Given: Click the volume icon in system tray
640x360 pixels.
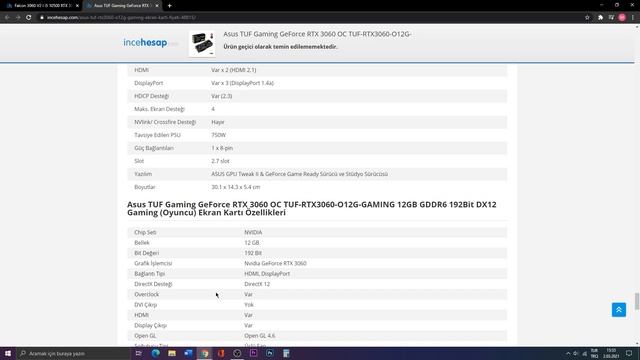Looking at the screenshot, I should pos(576,353).
